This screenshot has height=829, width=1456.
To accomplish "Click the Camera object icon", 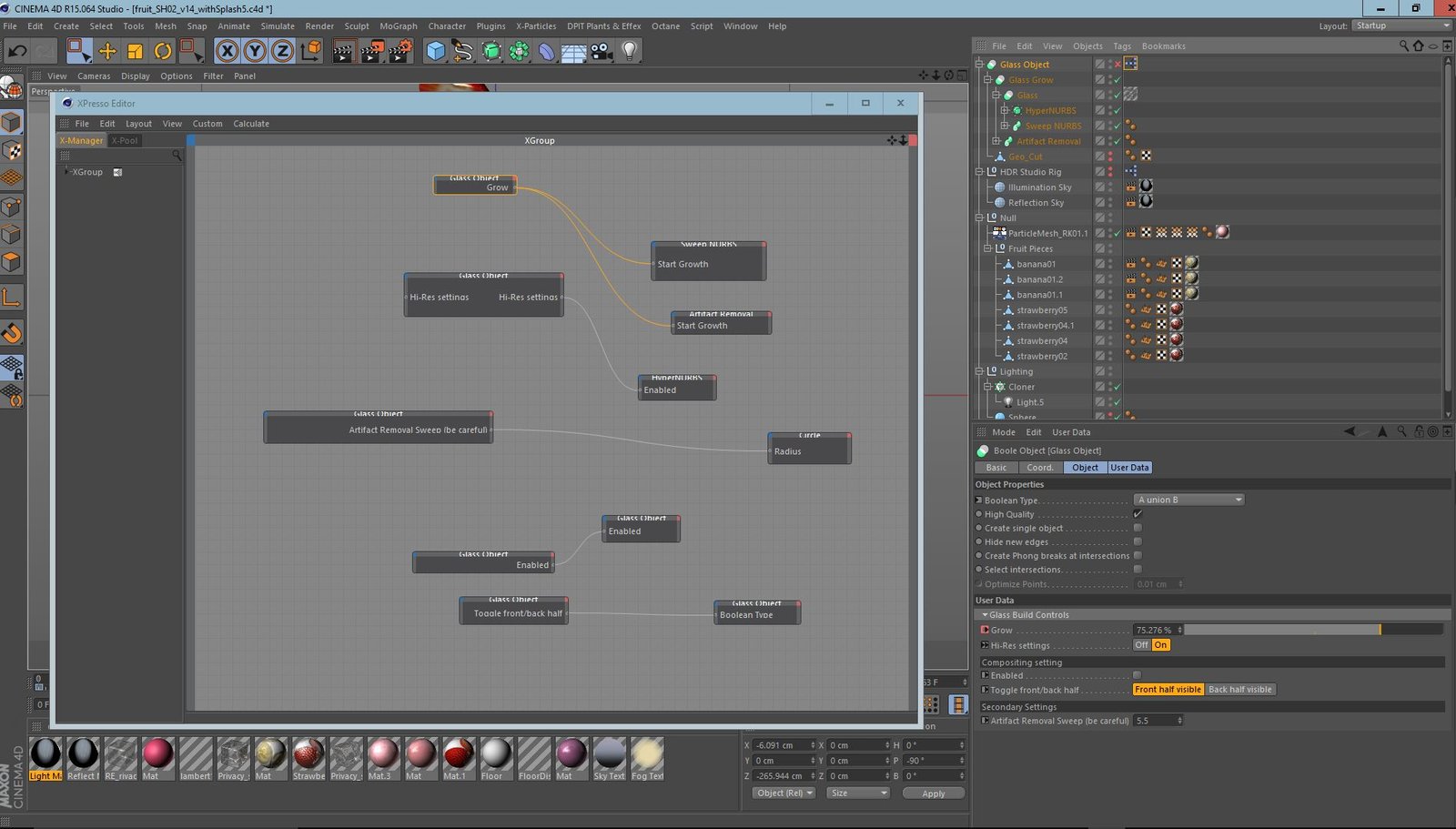I will 602,51.
